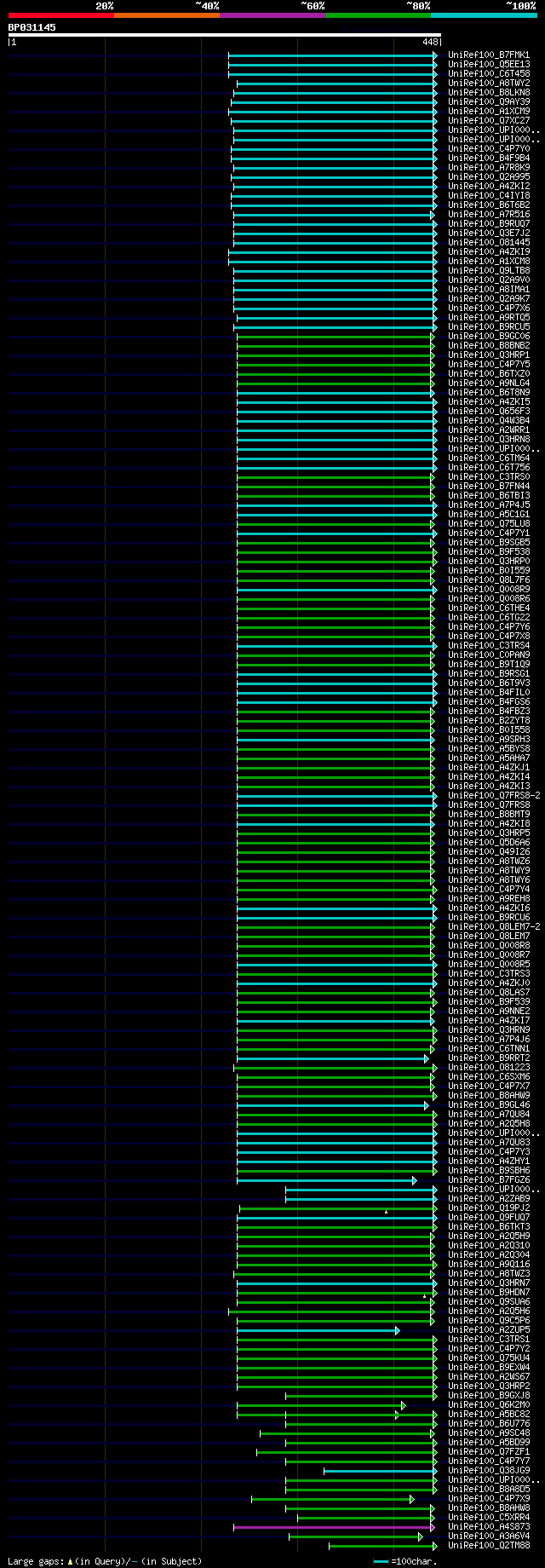This screenshot has height=1568, width=545.
Task: Click the green ~80% identity legend segment
Action: point(378,15)
